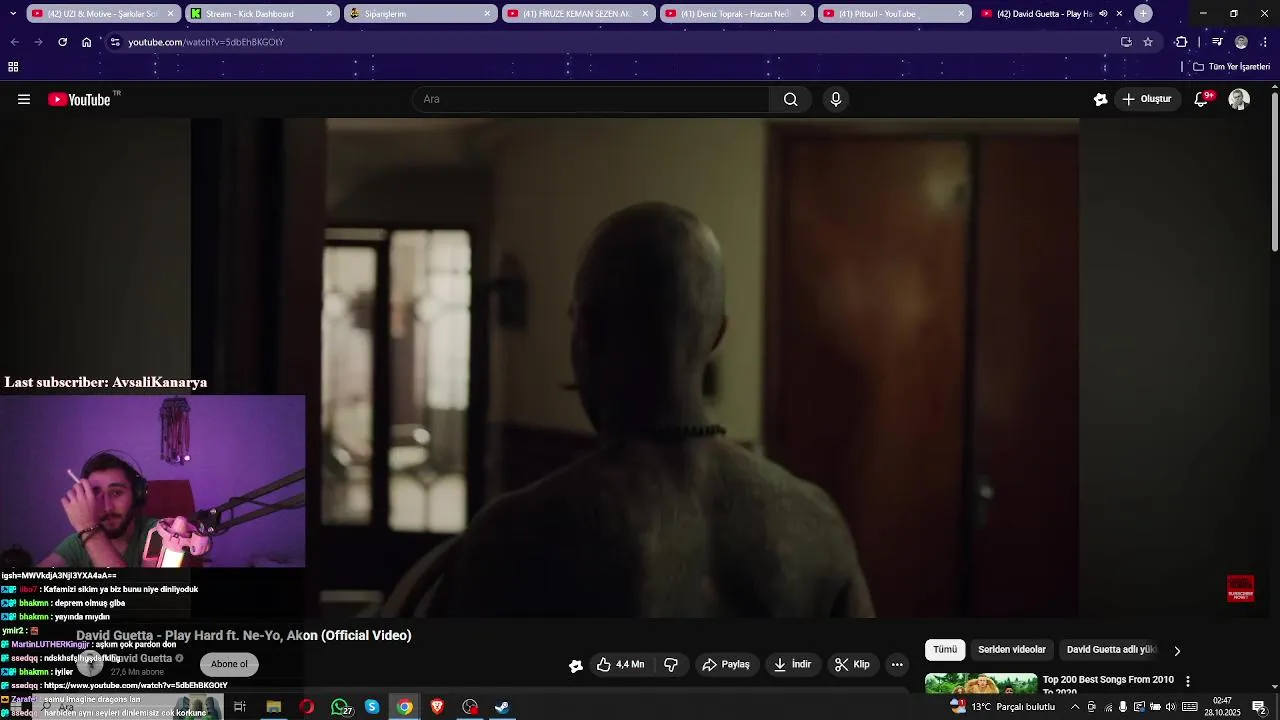Select the Seriden videolar chip
The height and width of the screenshot is (720, 1280).
(x=1011, y=650)
